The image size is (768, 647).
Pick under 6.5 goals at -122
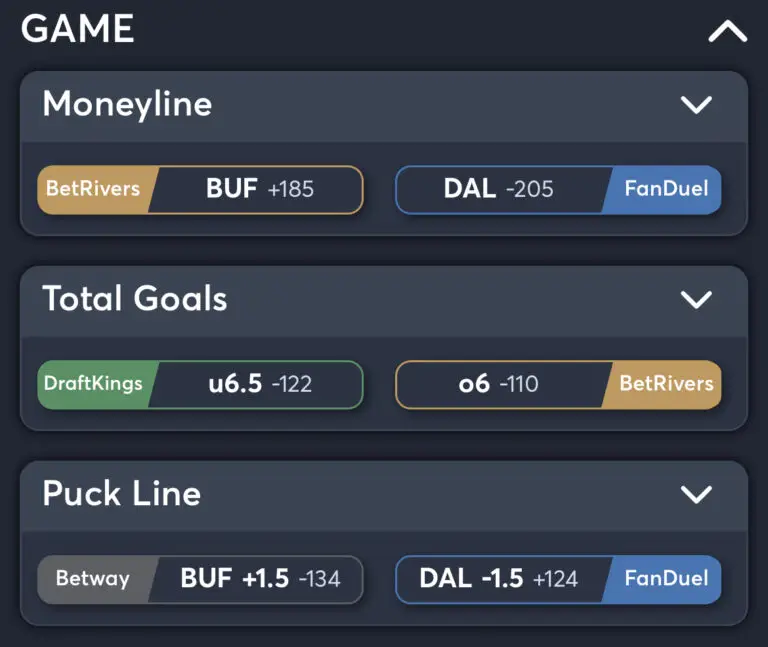point(258,384)
